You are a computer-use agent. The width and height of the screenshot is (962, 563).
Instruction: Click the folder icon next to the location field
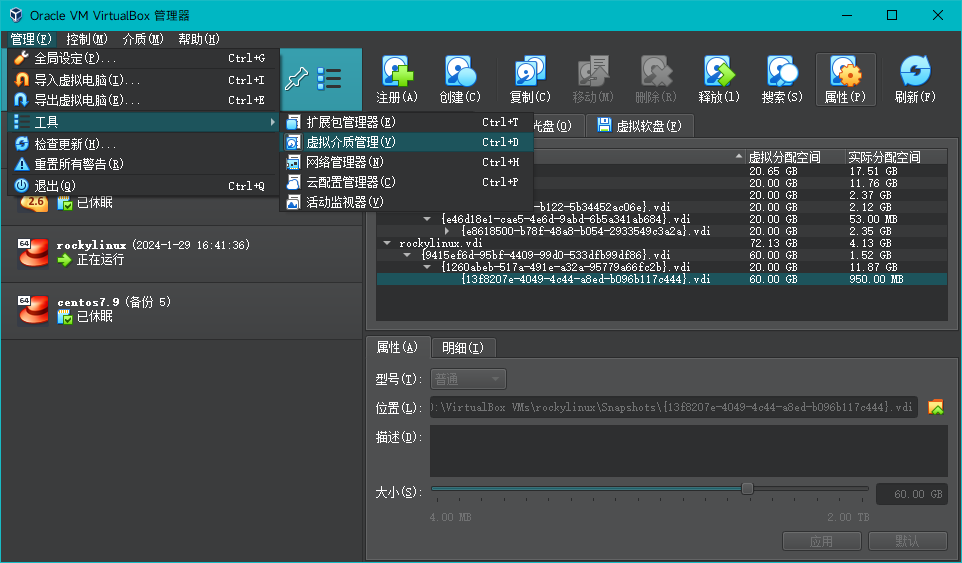click(936, 407)
